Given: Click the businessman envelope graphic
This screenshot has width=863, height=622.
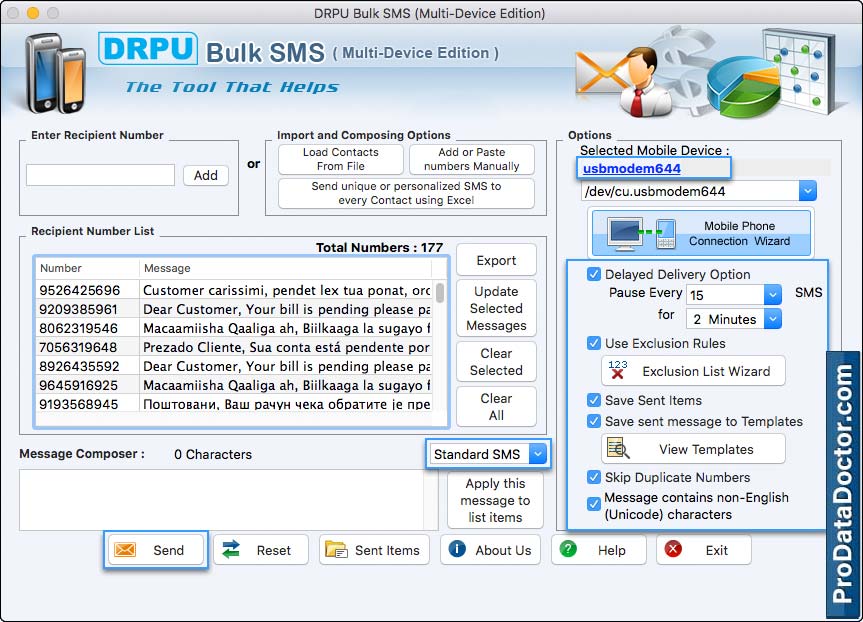Looking at the screenshot, I should tap(624, 81).
